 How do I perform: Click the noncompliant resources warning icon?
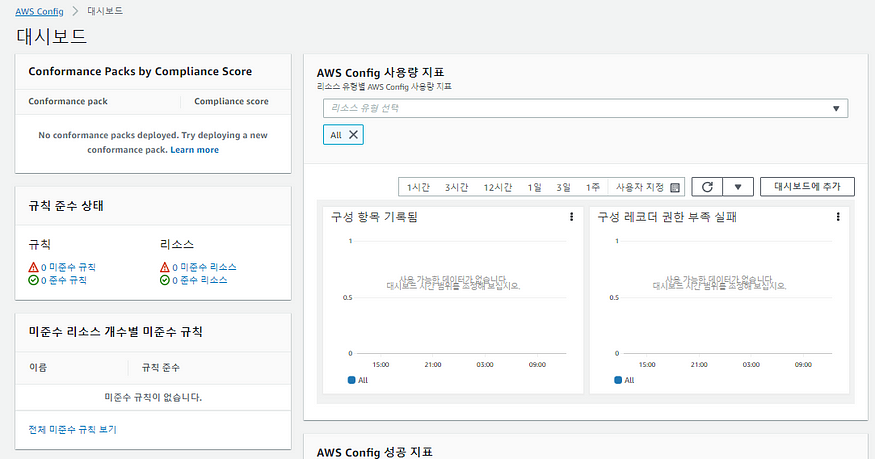(165, 267)
